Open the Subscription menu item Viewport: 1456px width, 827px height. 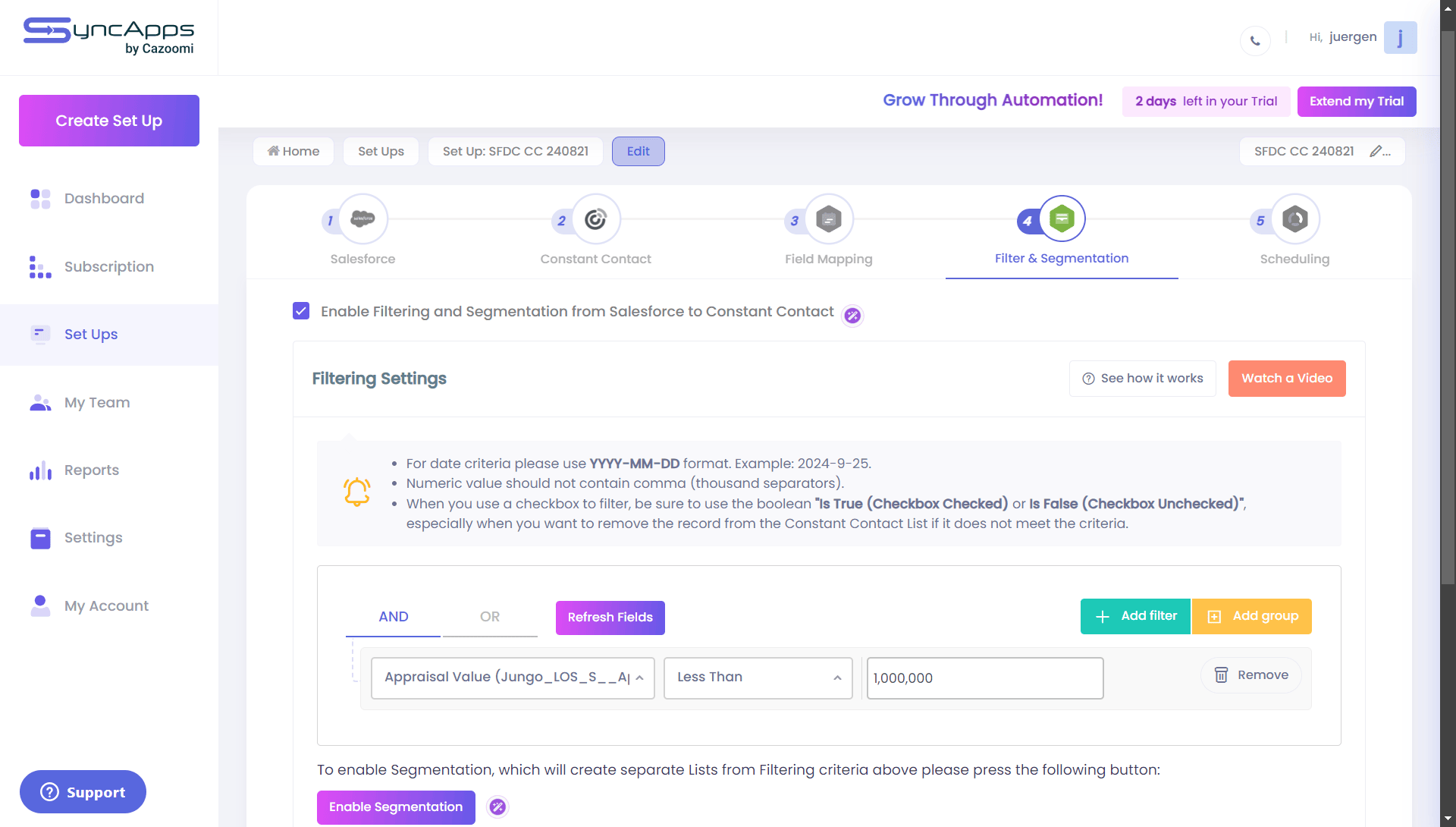pos(109,267)
